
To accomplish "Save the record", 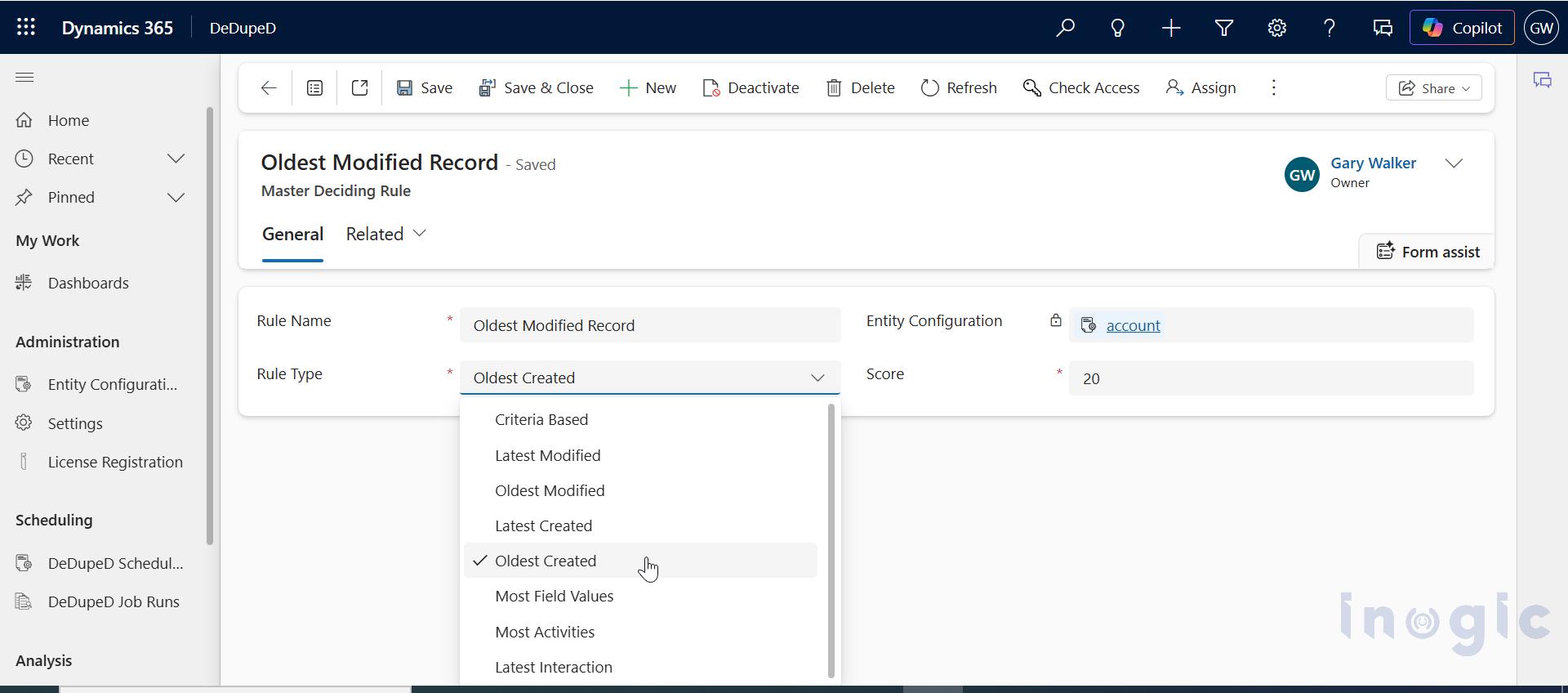I will coord(425,88).
